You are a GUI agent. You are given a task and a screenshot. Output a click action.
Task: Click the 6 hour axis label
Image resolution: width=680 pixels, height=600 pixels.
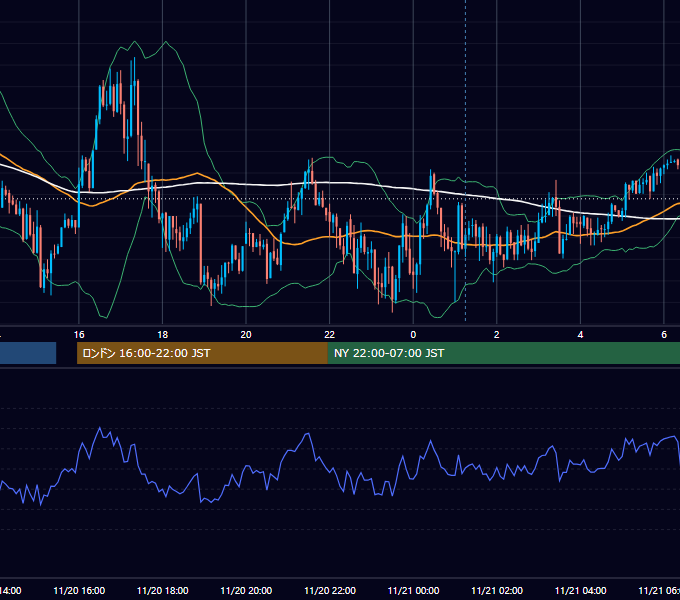[x=664, y=334]
